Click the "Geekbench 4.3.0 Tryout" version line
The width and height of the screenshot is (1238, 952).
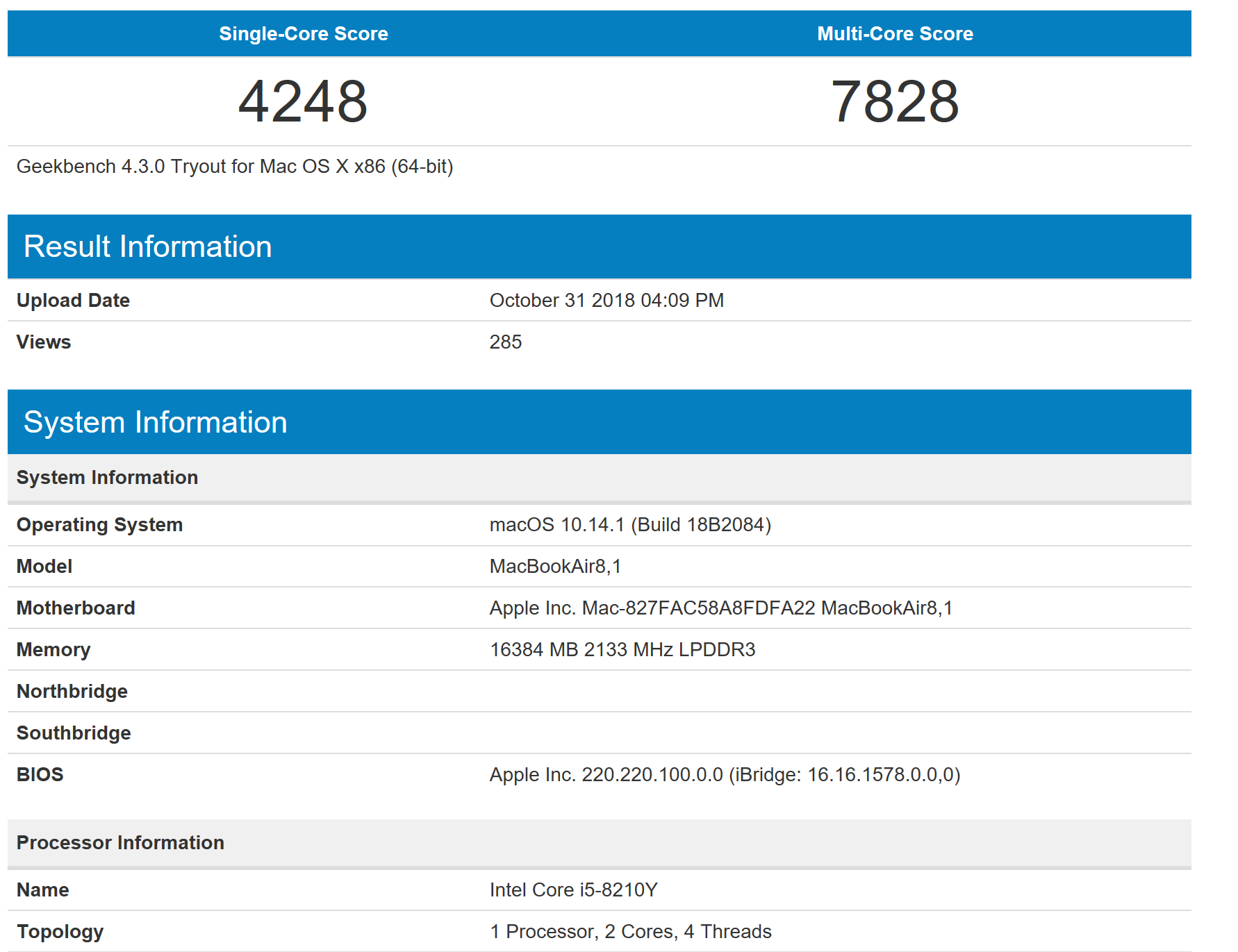coord(235,167)
